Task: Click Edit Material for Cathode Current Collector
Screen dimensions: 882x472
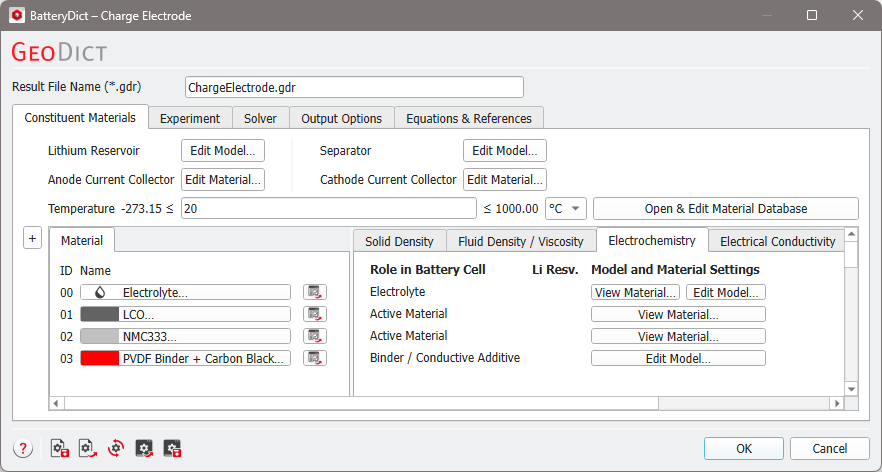Action: point(505,179)
